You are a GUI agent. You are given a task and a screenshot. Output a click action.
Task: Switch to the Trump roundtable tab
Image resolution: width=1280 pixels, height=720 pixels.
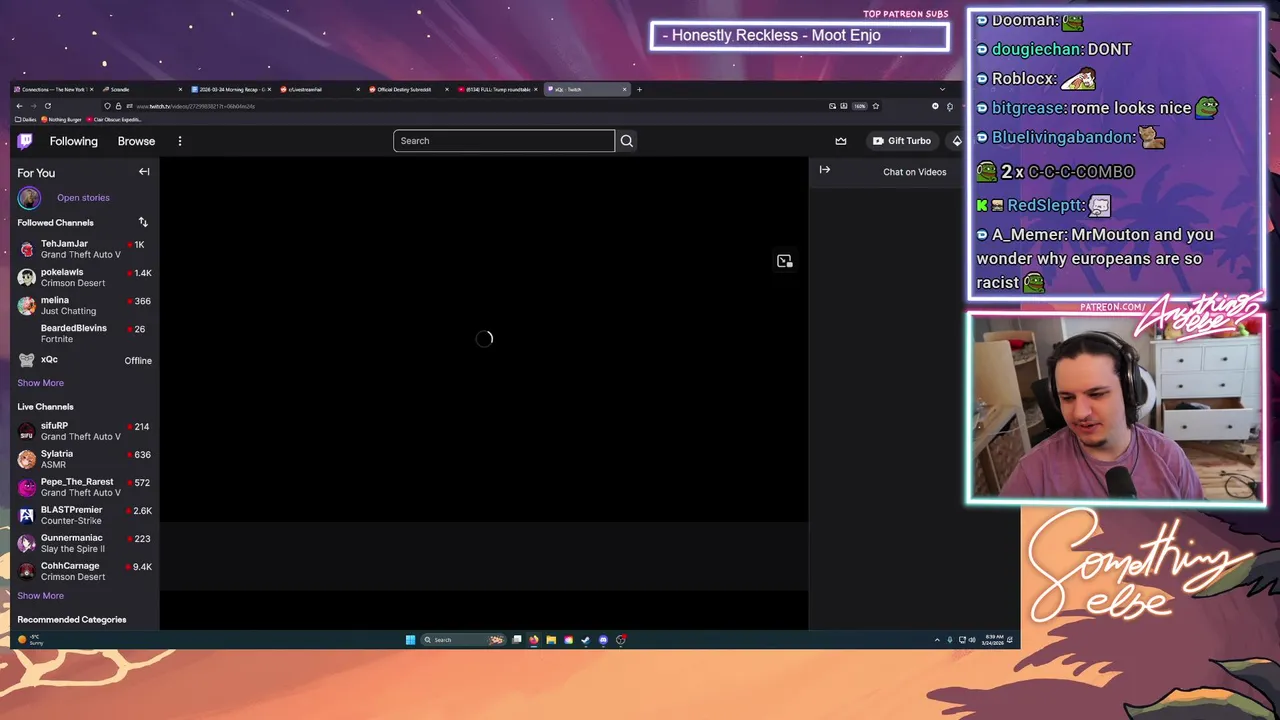[x=497, y=89]
